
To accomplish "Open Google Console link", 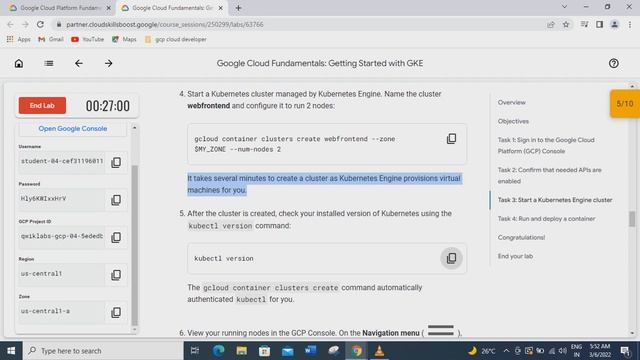I will coord(73,129).
